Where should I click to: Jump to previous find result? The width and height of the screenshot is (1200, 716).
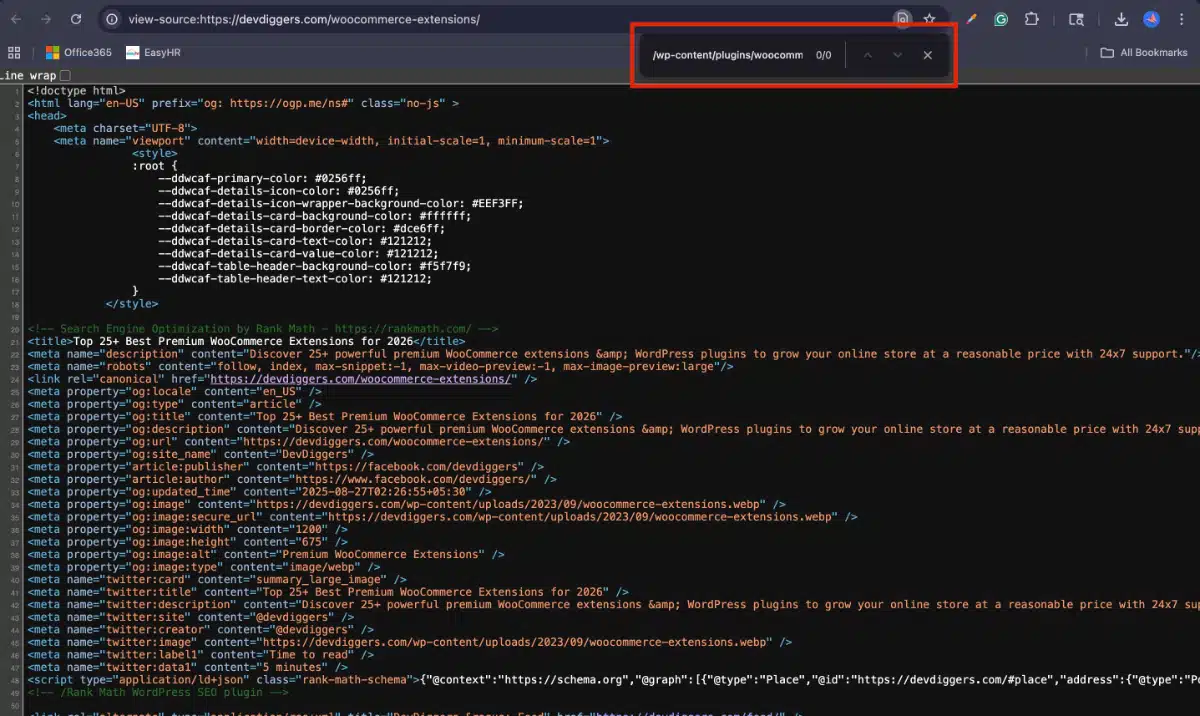867,55
